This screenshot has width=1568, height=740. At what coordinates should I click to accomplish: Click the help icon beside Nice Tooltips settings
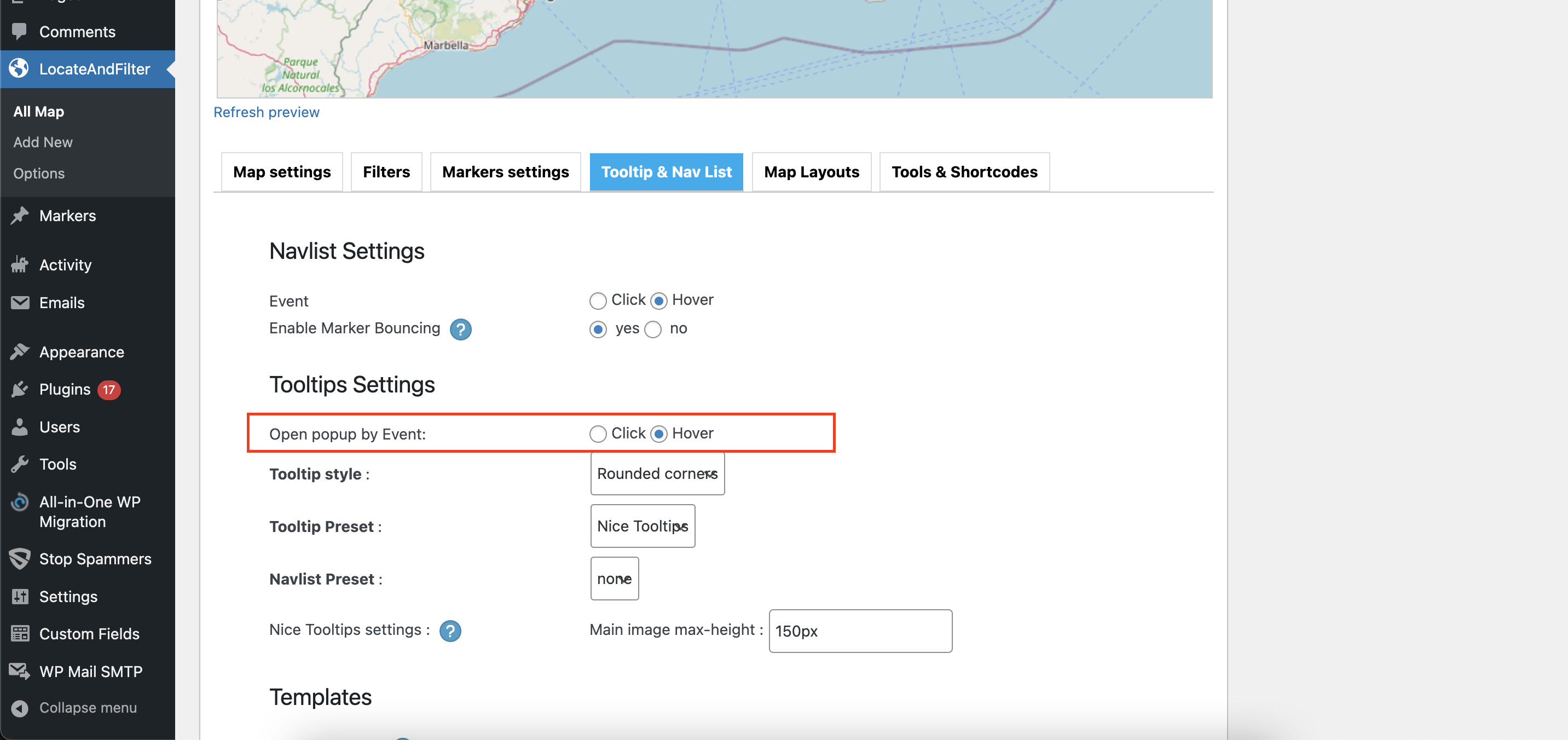[450, 631]
